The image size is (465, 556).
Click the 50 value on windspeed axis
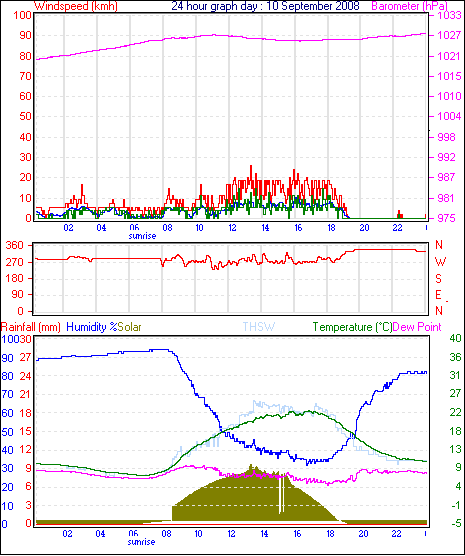(x=25, y=116)
